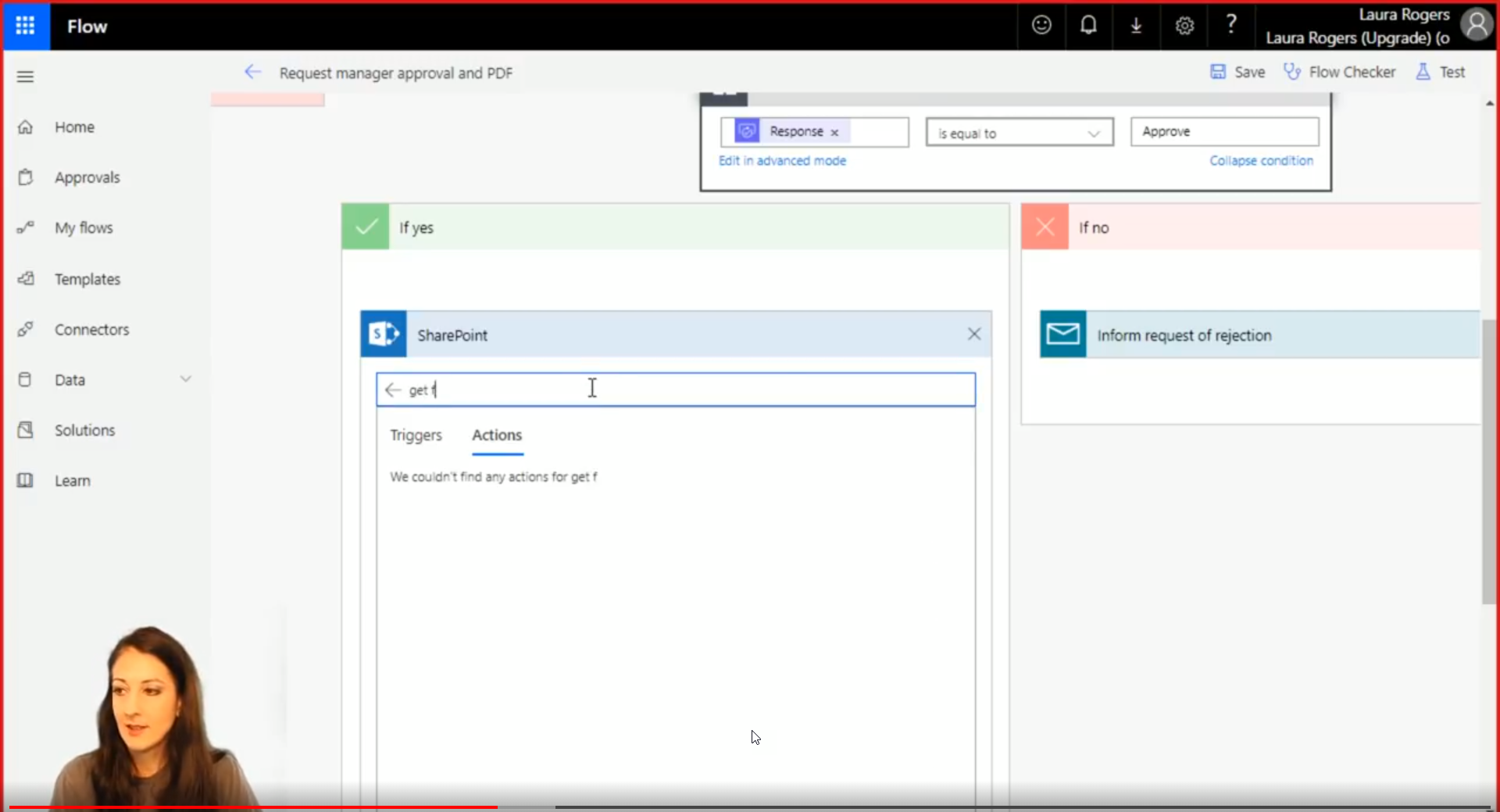This screenshot has height=812, width=1500.
Task: Switch to the Triggers tab
Action: coord(416,436)
